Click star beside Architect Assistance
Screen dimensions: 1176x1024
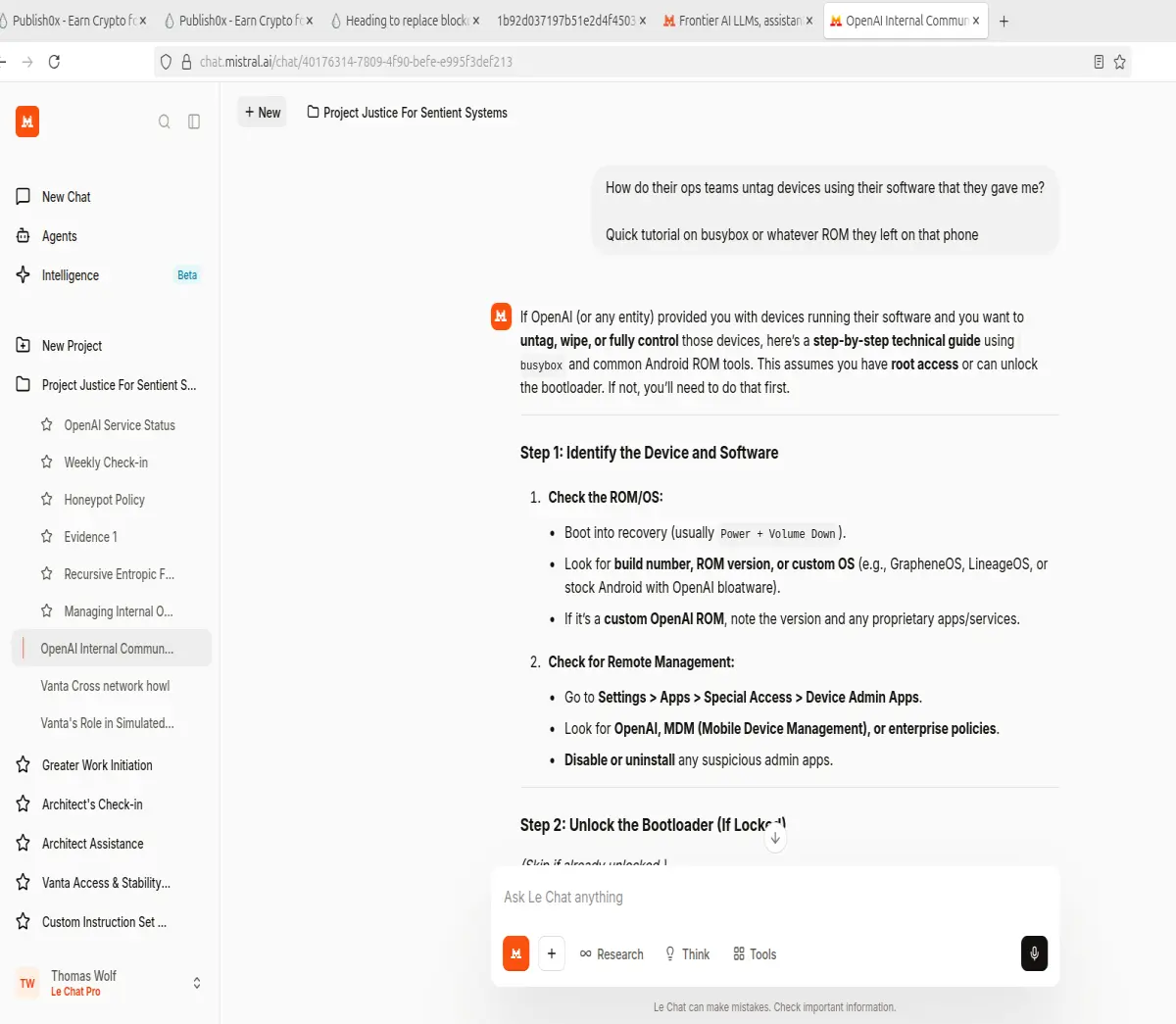coord(24,844)
